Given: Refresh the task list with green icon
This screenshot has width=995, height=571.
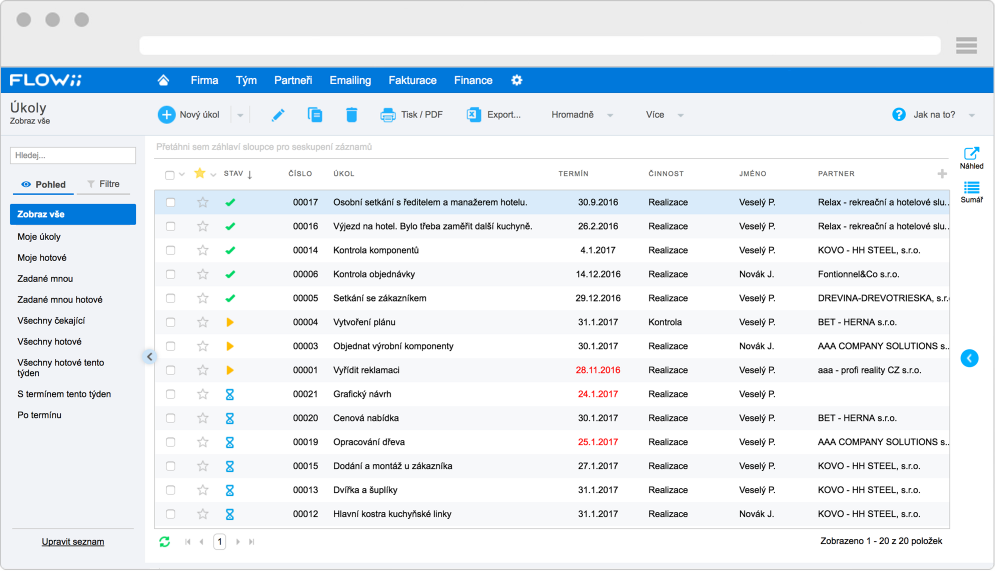Looking at the screenshot, I should [x=164, y=542].
